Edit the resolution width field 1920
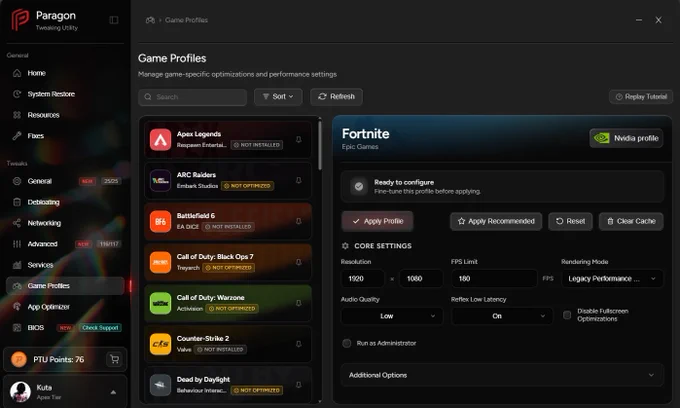 [363, 278]
